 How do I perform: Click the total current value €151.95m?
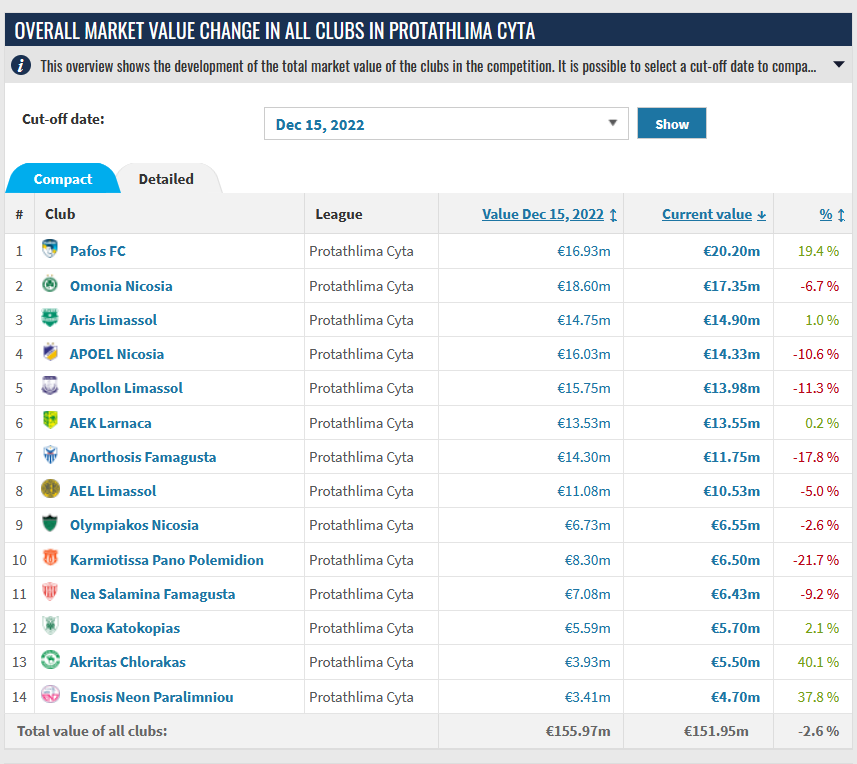pos(716,731)
